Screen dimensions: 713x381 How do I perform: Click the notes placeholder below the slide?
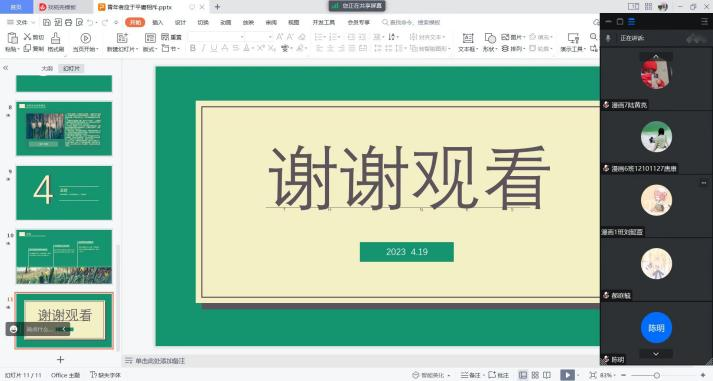click(160, 361)
